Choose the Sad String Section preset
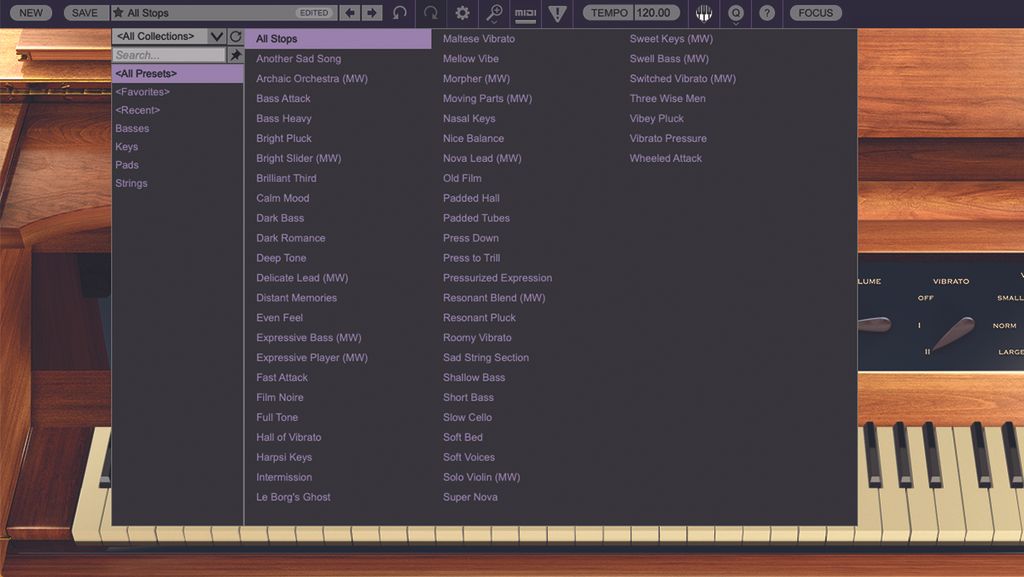 486,358
